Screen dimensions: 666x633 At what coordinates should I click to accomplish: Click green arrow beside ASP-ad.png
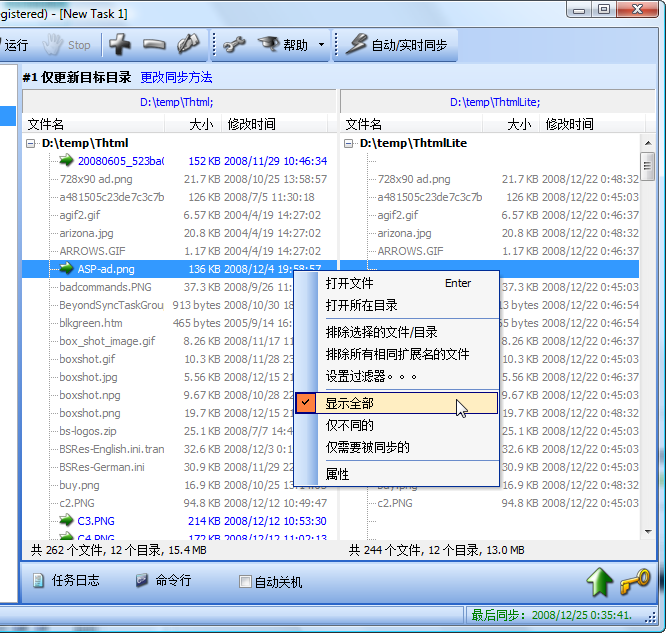[66, 268]
